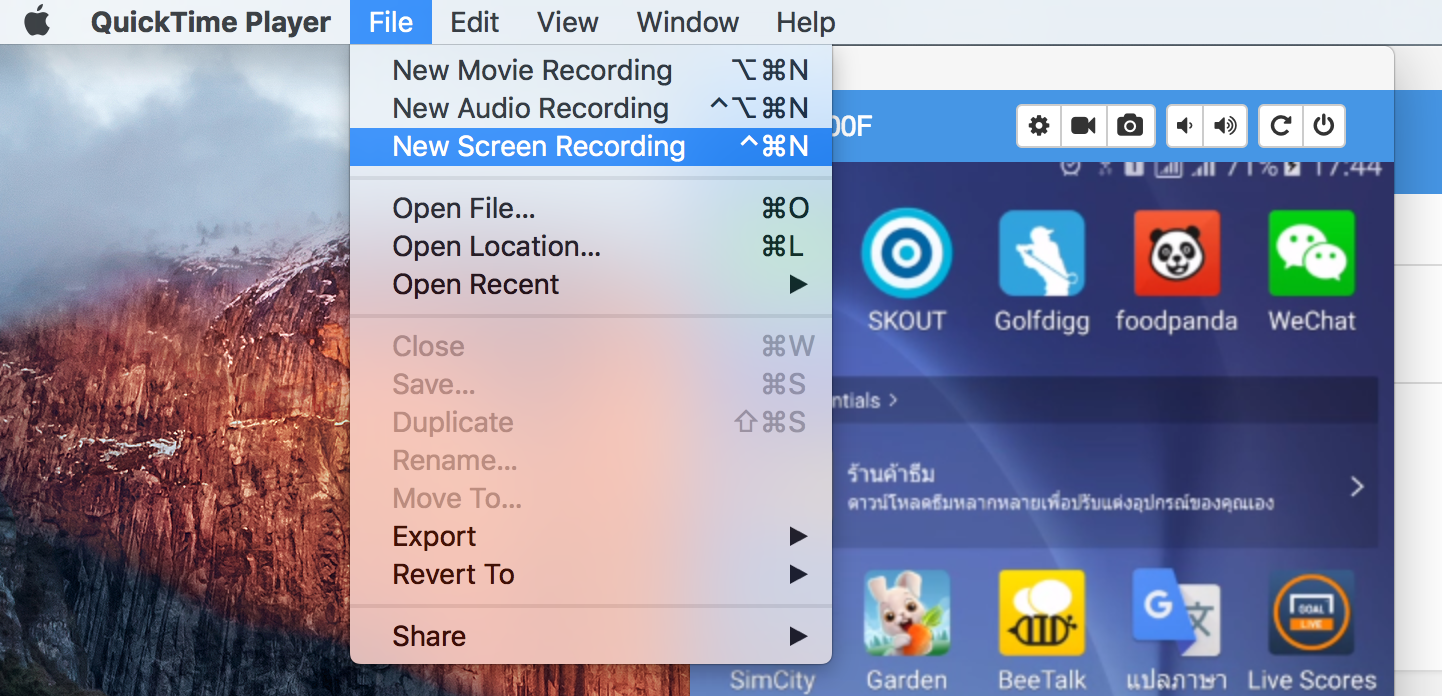Choose New Movie Recording
The width and height of the screenshot is (1442, 696).
point(591,70)
